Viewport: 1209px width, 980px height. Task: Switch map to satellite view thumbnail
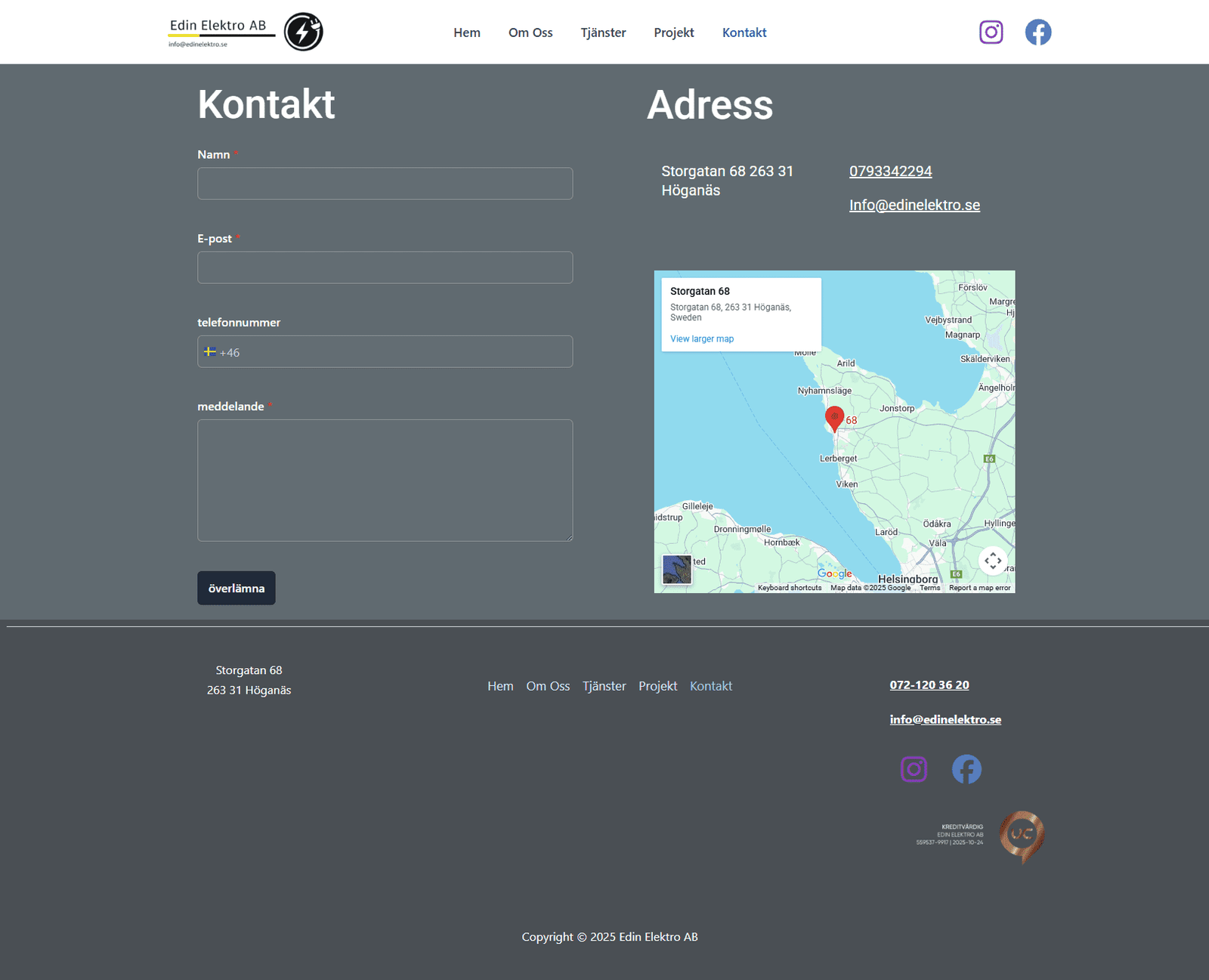(676, 569)
